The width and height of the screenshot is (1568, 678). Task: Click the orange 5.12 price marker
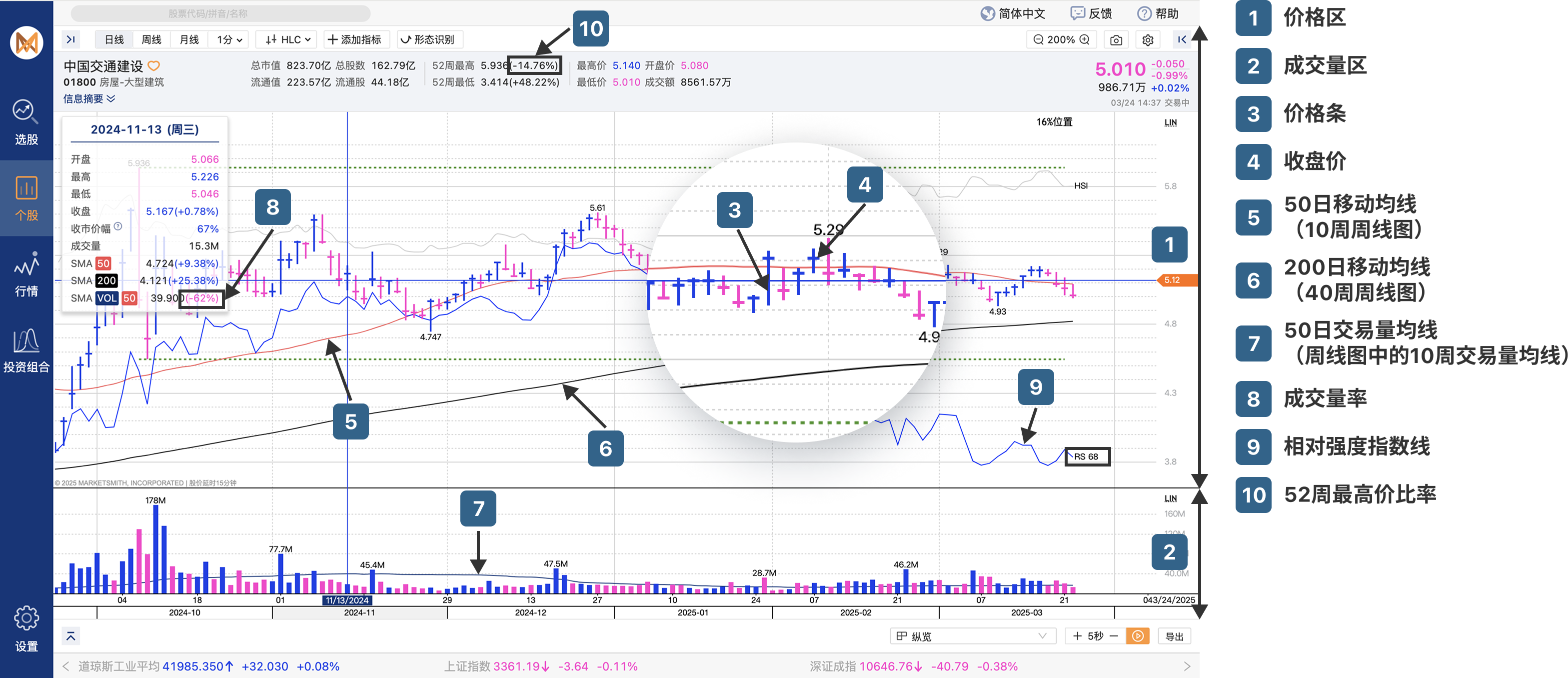point(1175,280)
